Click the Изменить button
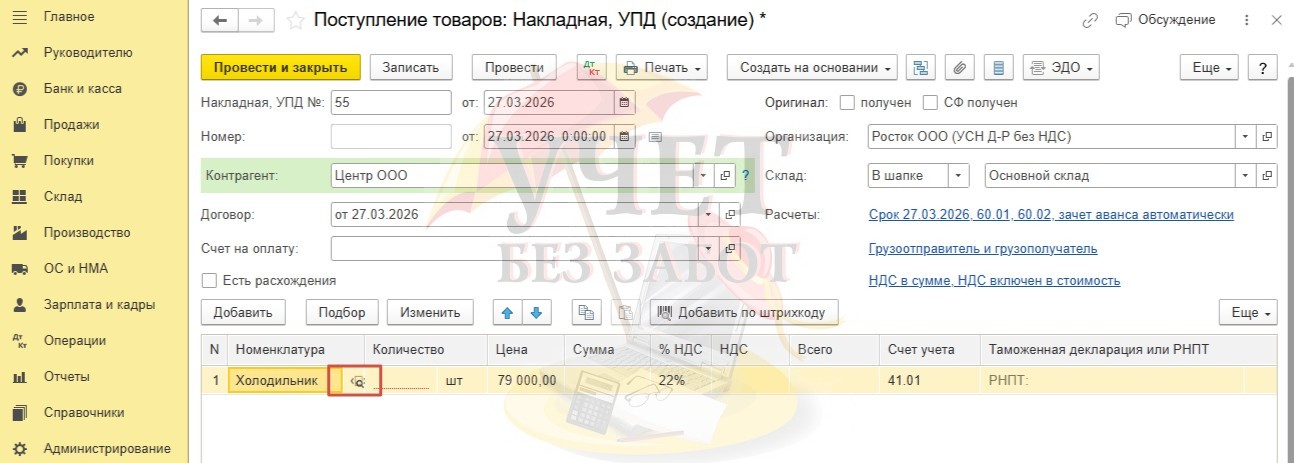1294x463 pixels. tap(430, 312)
